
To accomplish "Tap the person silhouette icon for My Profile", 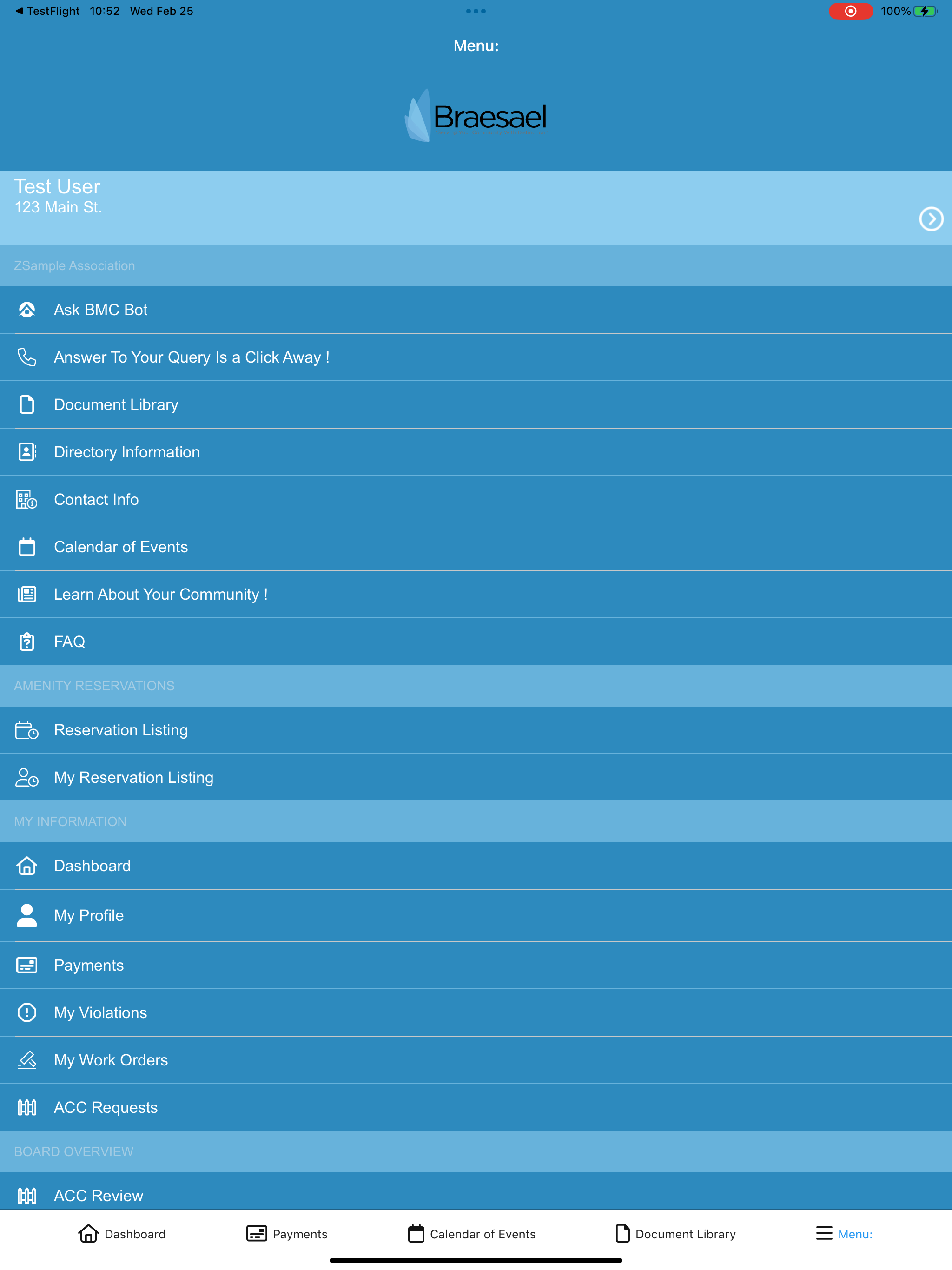I will (x=27, y=915).
